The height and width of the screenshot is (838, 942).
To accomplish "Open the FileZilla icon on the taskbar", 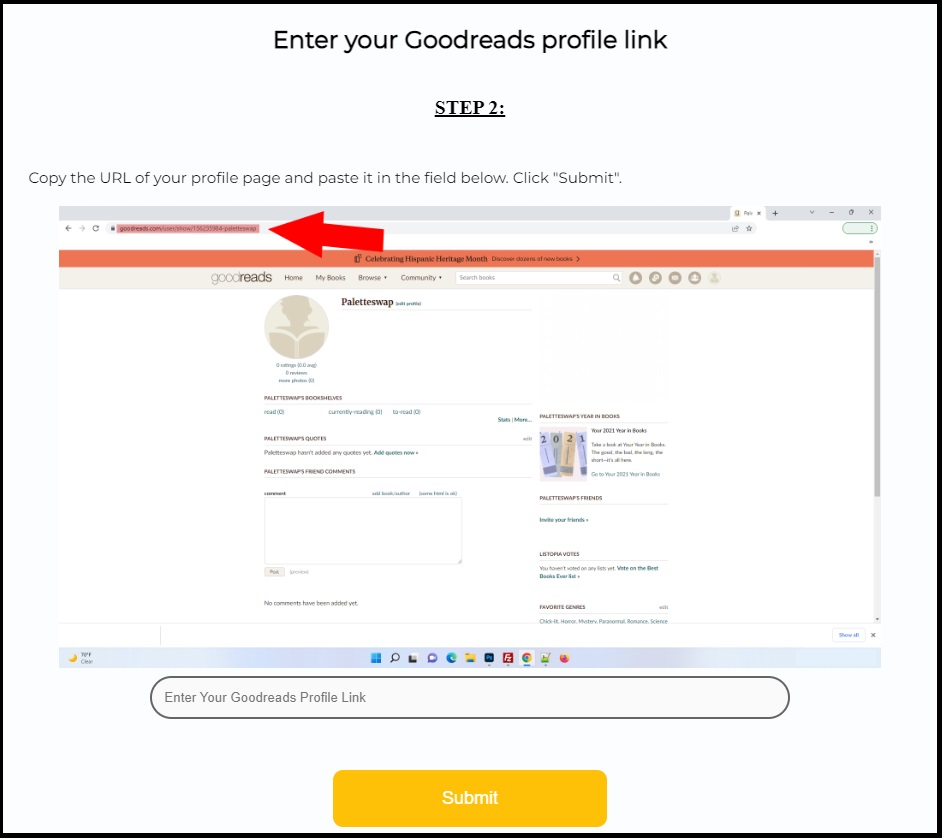I will click(508, 658).
